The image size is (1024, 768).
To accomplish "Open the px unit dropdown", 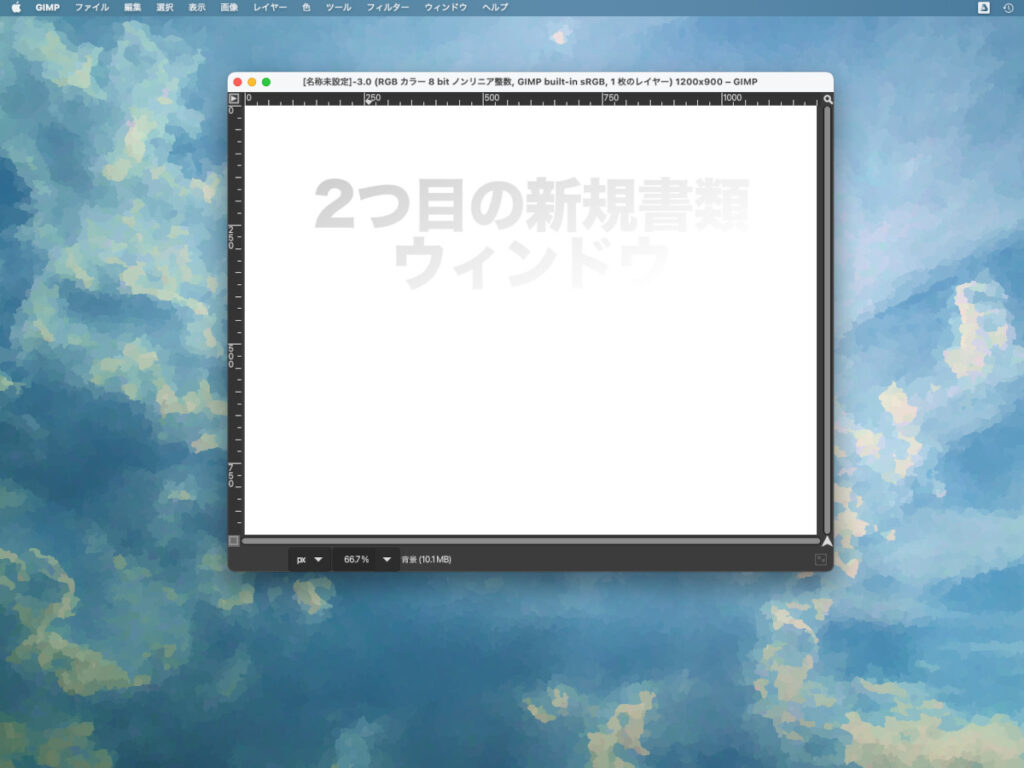I will click(x=309, y=560).
